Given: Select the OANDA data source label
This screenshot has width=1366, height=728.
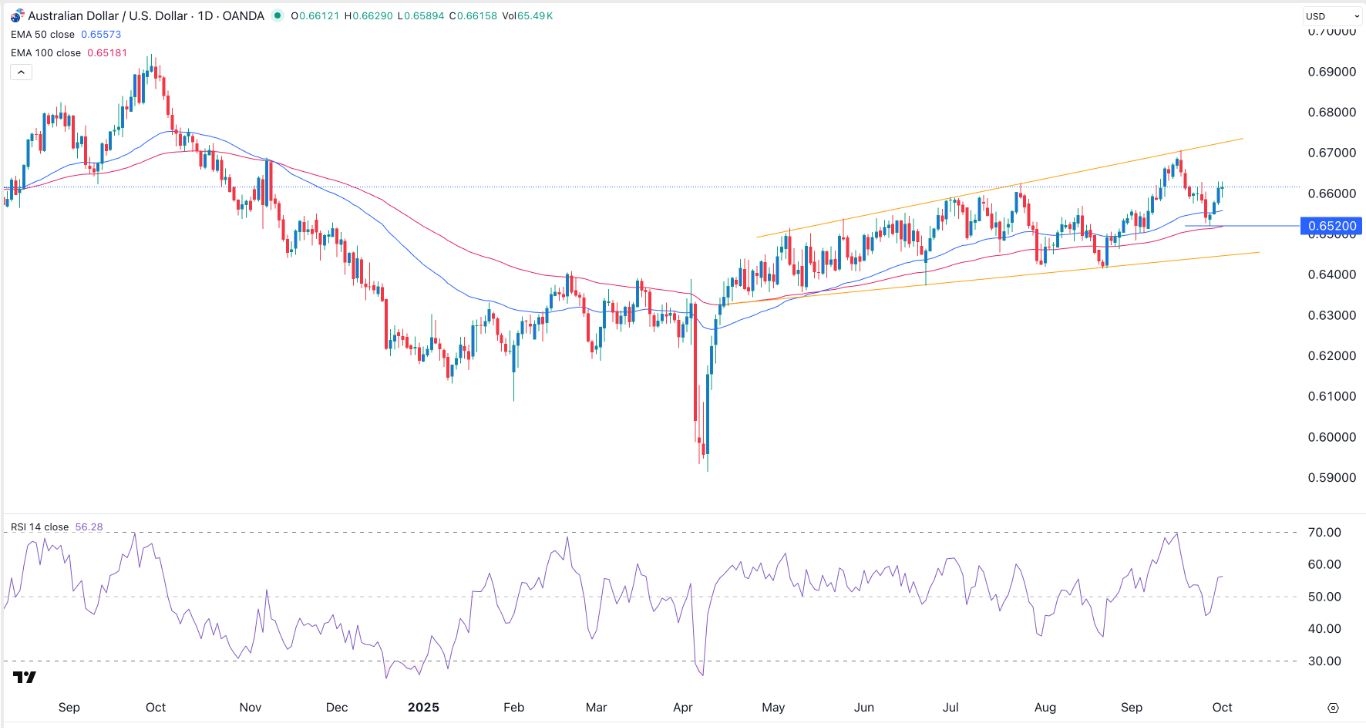Looking at the screenshot, I should [242, 16].
